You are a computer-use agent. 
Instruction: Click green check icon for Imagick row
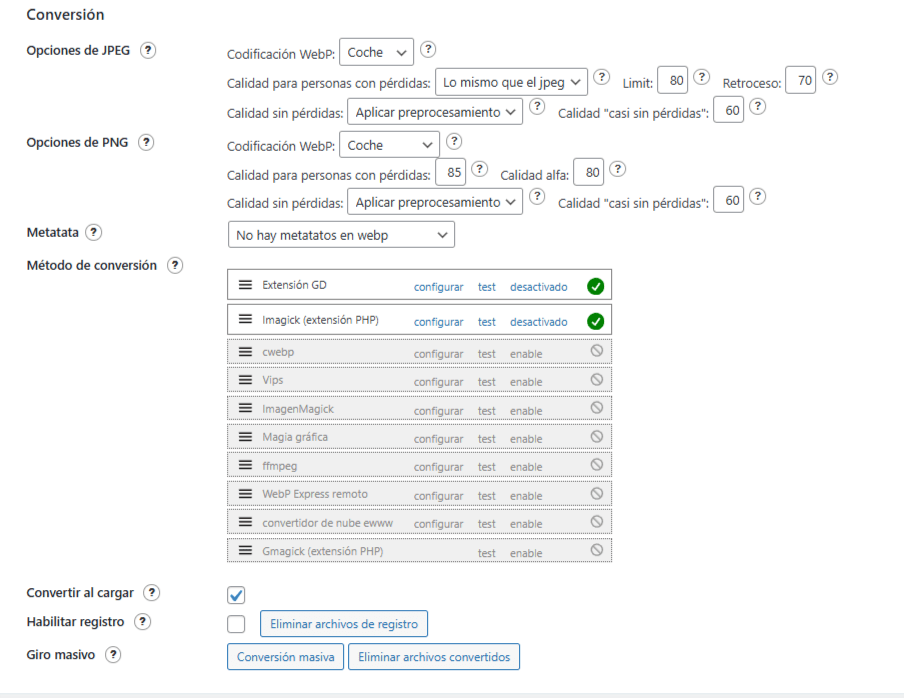tap(596, 321)
